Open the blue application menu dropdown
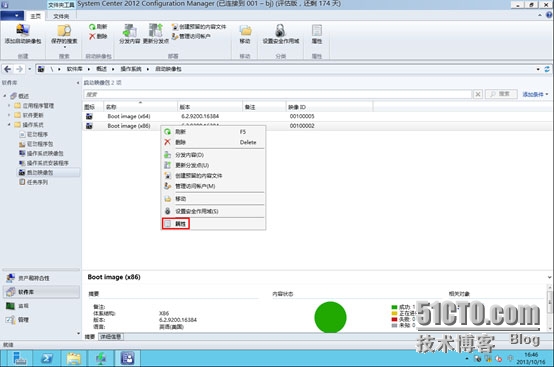 12,16
